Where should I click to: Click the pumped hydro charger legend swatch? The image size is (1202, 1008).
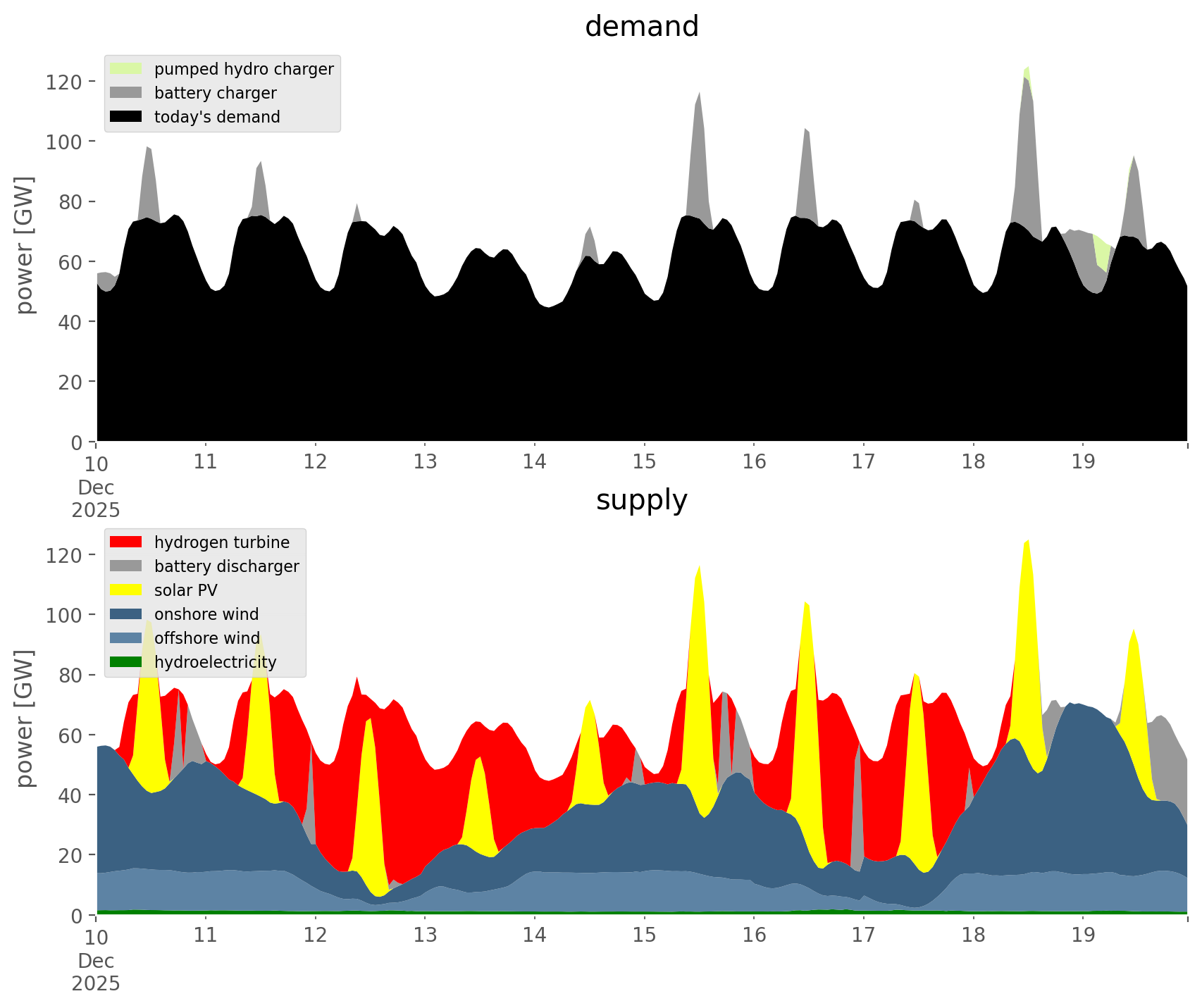coord(126,69)
